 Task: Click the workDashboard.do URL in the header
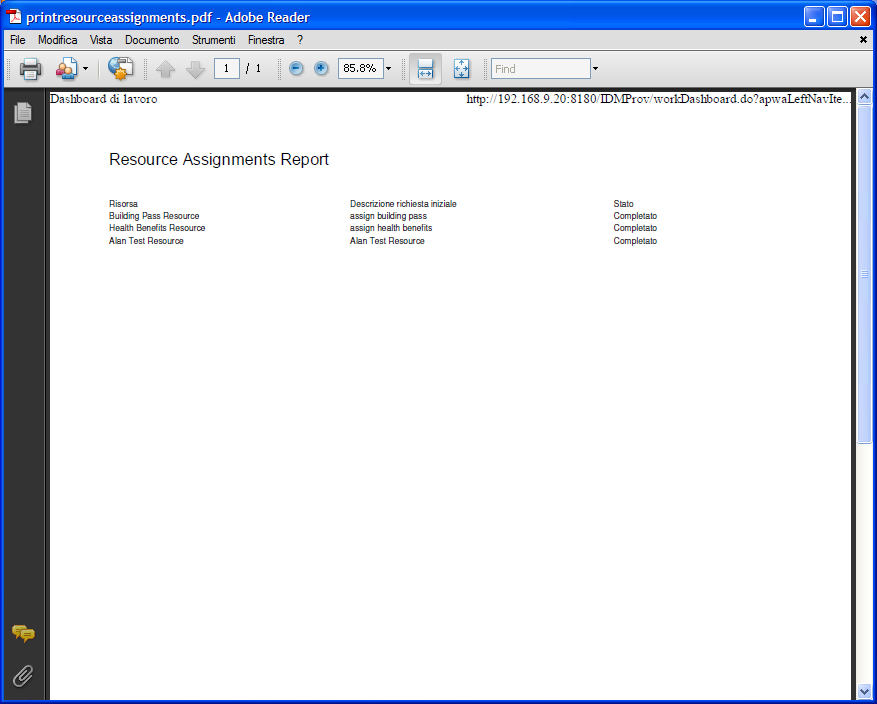[659, 99]
